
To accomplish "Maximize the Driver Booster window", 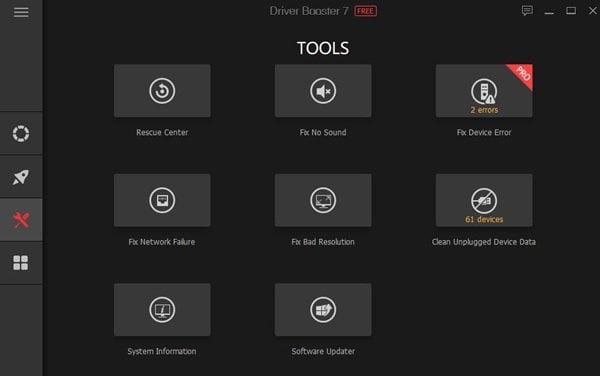I will click(571, 11).
